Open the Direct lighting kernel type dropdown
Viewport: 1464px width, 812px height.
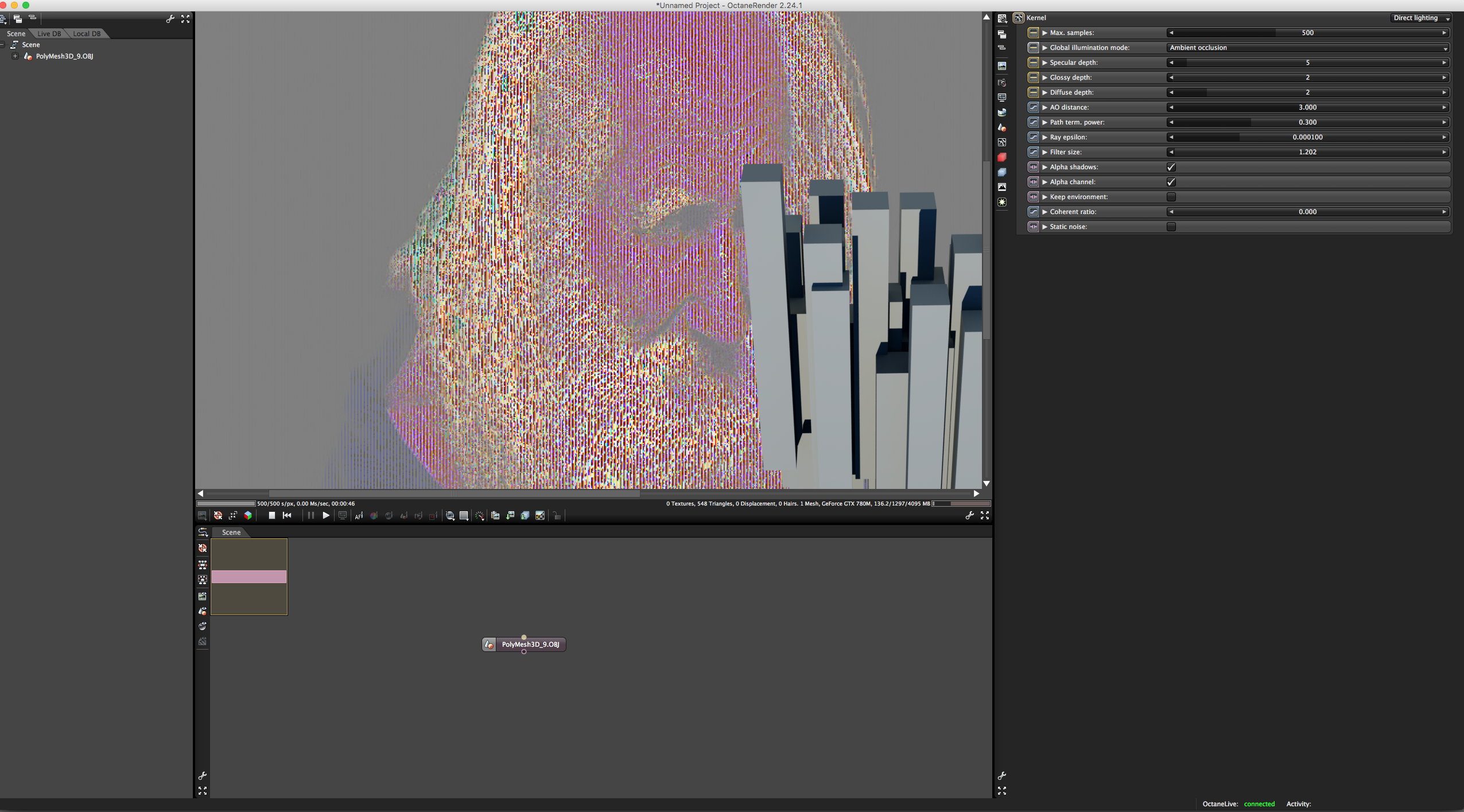pyautogui.click(x=1420, y=18)
